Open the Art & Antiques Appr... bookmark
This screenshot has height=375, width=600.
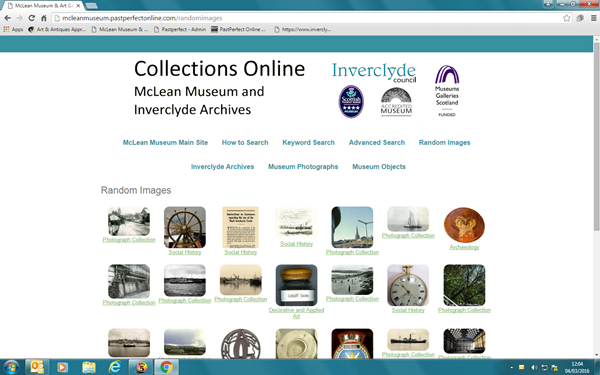57,29
